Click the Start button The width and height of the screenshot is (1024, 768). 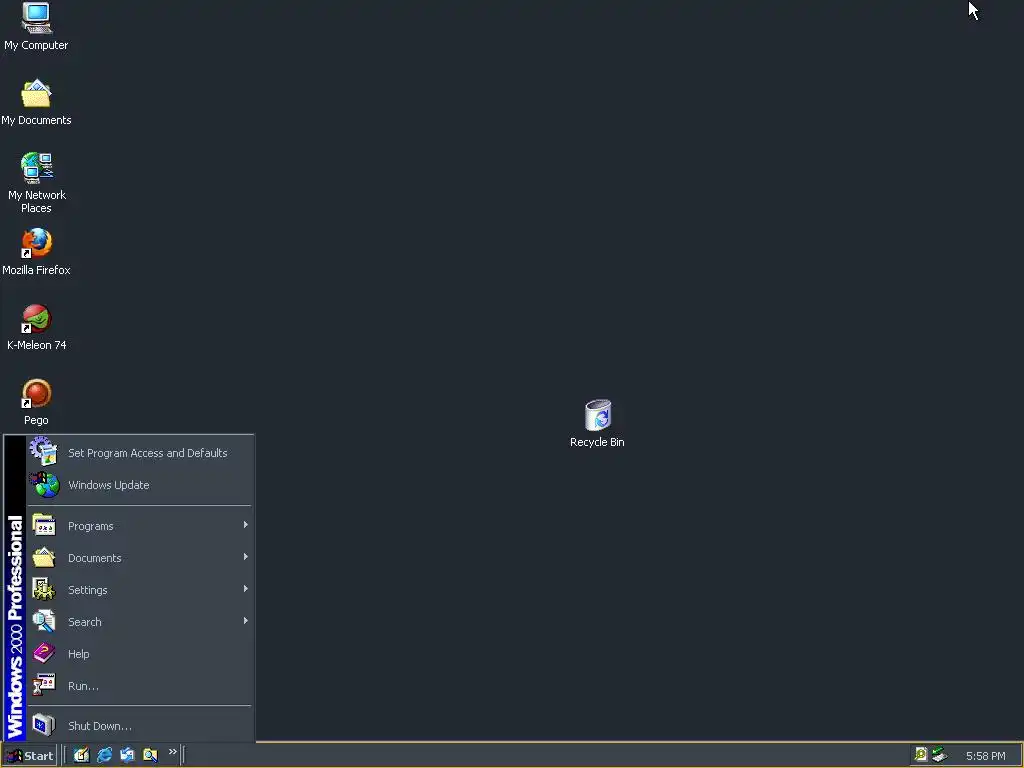point(29,756)
